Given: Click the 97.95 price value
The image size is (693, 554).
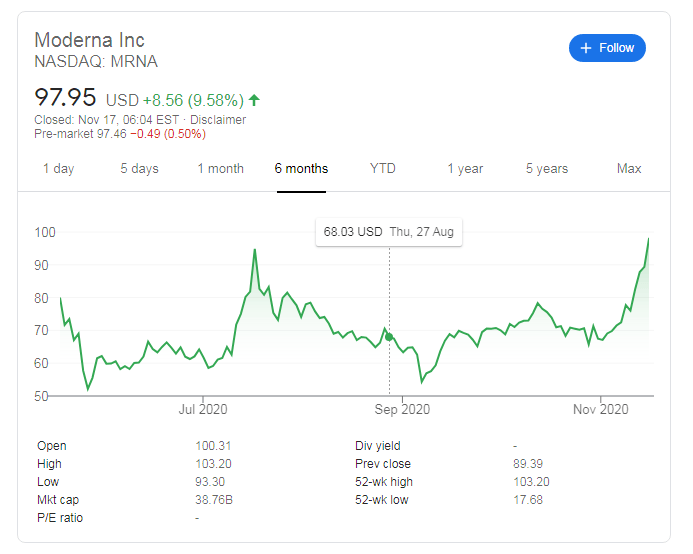Looking at the screenshot, I should pyautogui.click(x=65, y=97).
